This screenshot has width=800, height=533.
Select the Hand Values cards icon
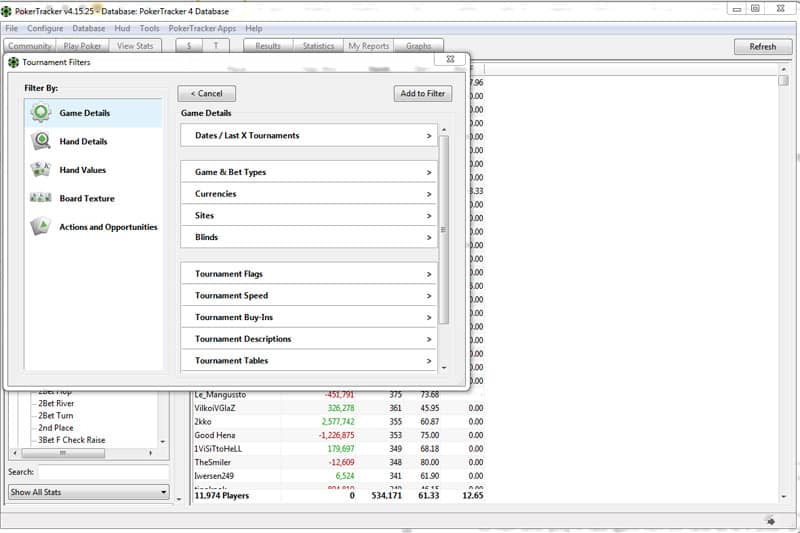[x=41, y=169]
